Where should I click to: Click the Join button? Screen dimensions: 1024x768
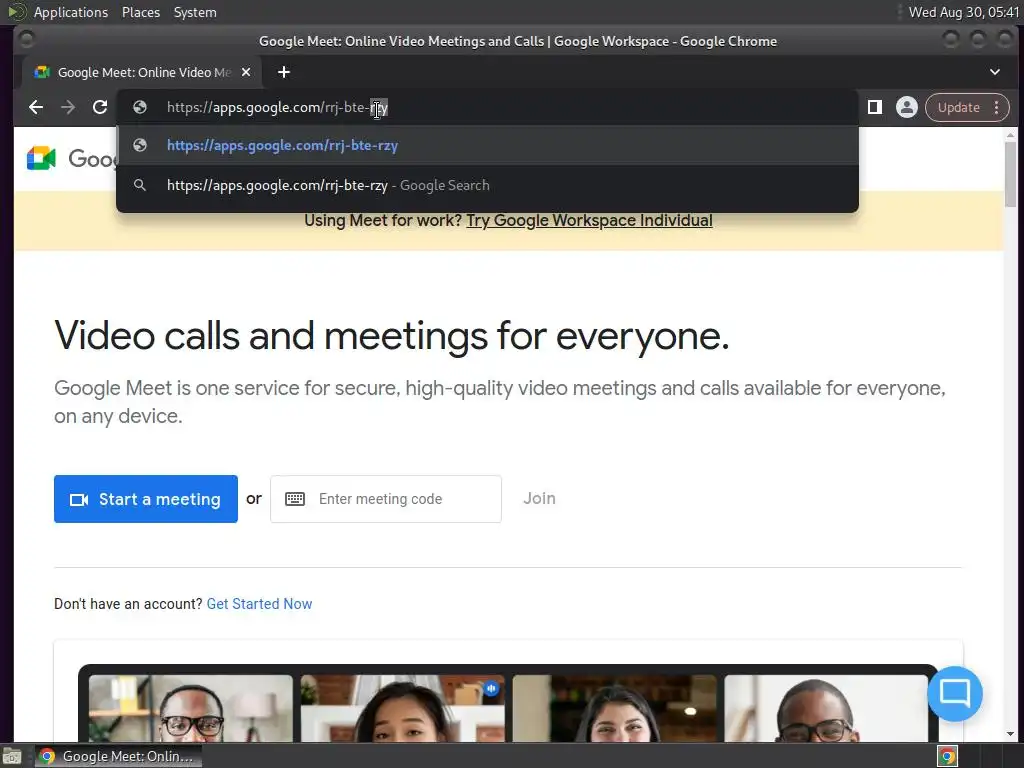point(539,498)
